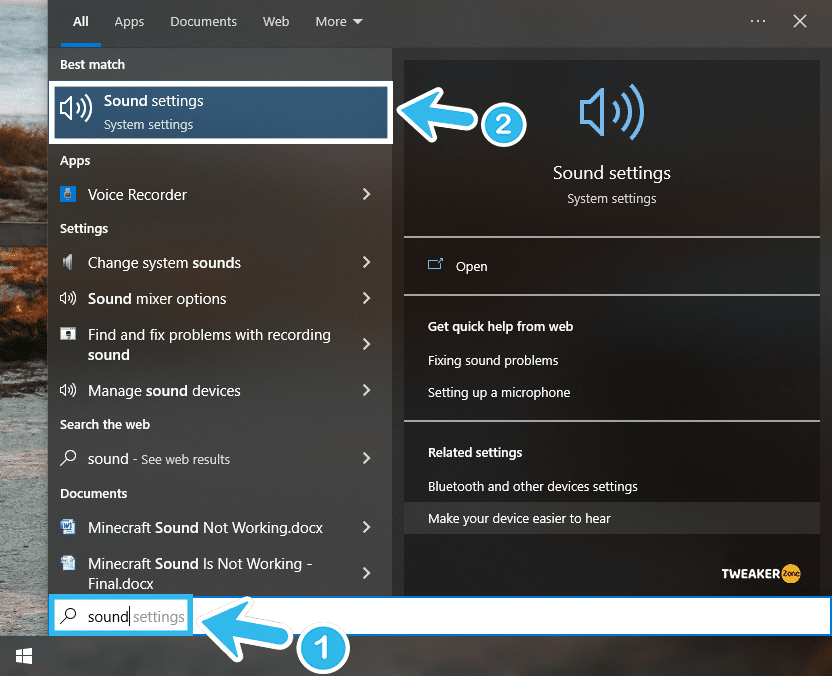
Task: Click the Minecraft Sound Is Not Working Final.docx icon
Action: click(x=68, y=563)
